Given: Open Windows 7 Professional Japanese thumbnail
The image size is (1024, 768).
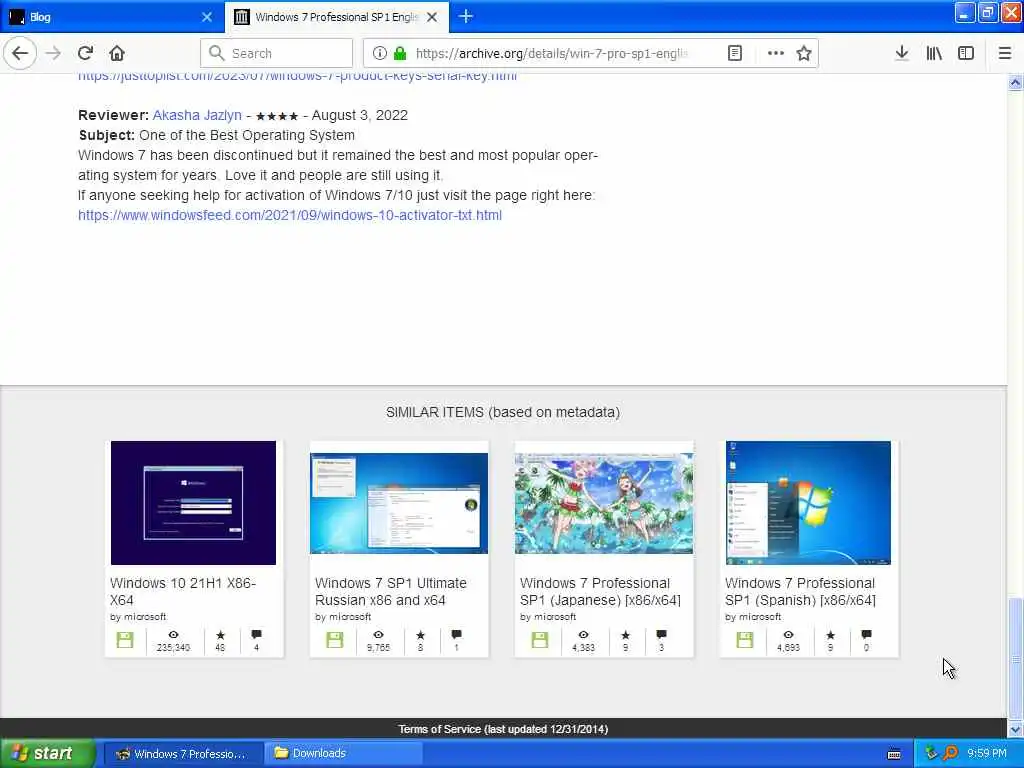Looking at the screenshot, I should (x=604, y=503).
